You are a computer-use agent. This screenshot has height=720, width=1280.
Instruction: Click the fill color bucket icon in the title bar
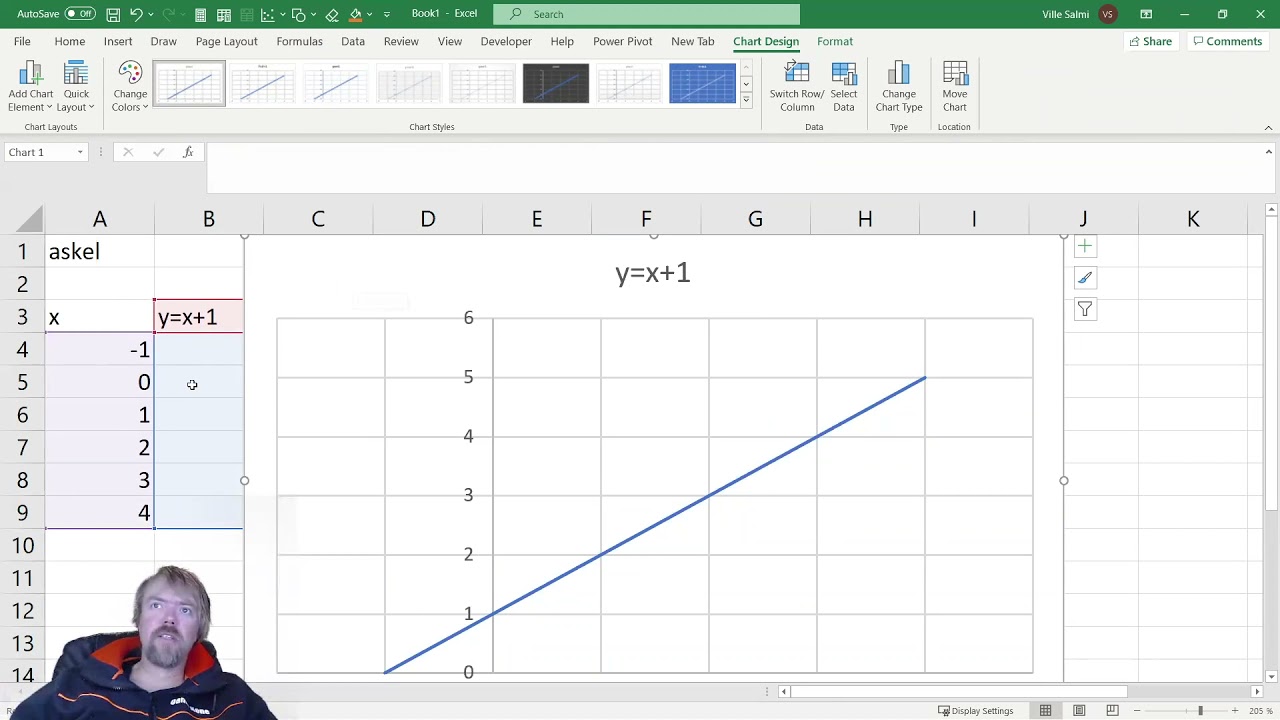click(x=355, y=14)
